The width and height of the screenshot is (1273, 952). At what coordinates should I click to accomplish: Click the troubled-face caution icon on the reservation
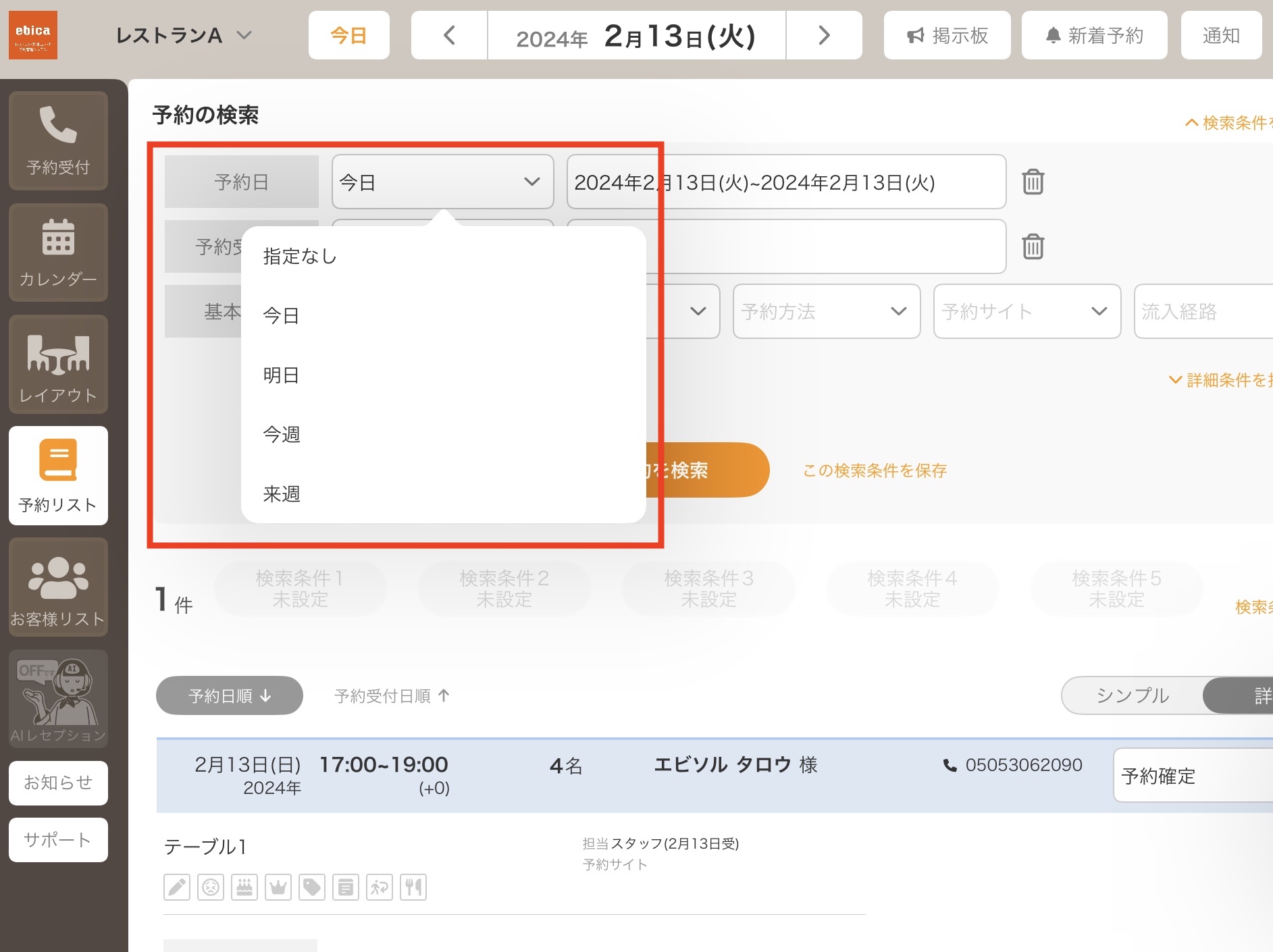pos(211,887)
